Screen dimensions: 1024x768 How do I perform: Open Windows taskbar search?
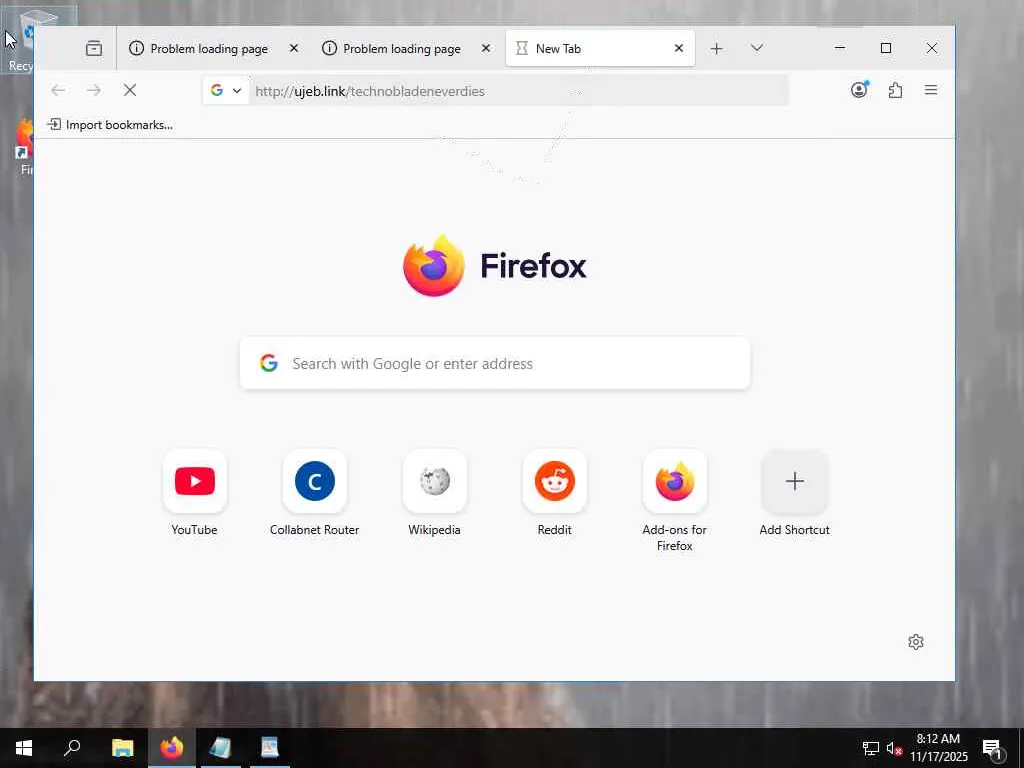click(x=72, y=748)
